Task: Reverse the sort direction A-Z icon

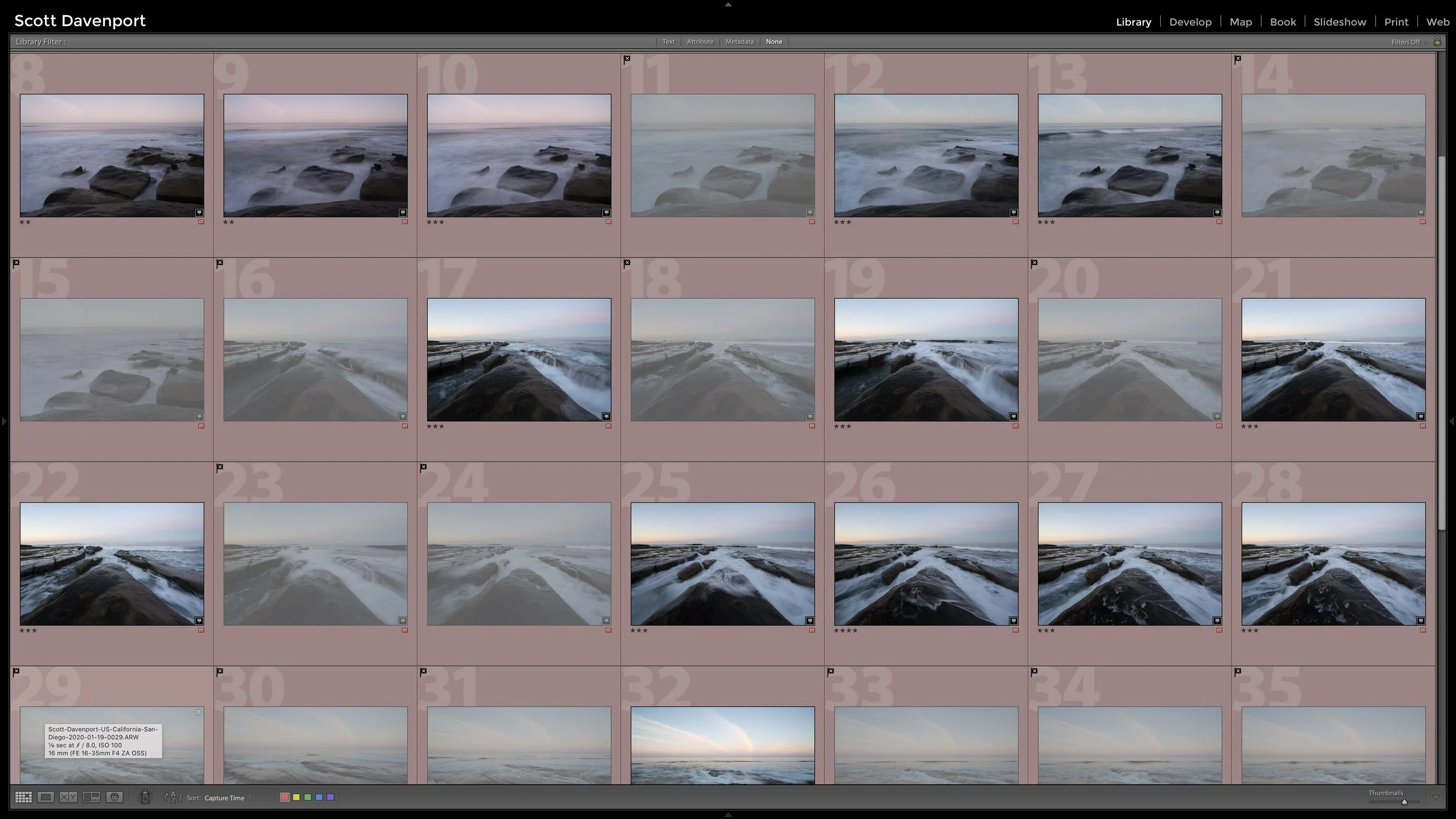Action: 173,797
